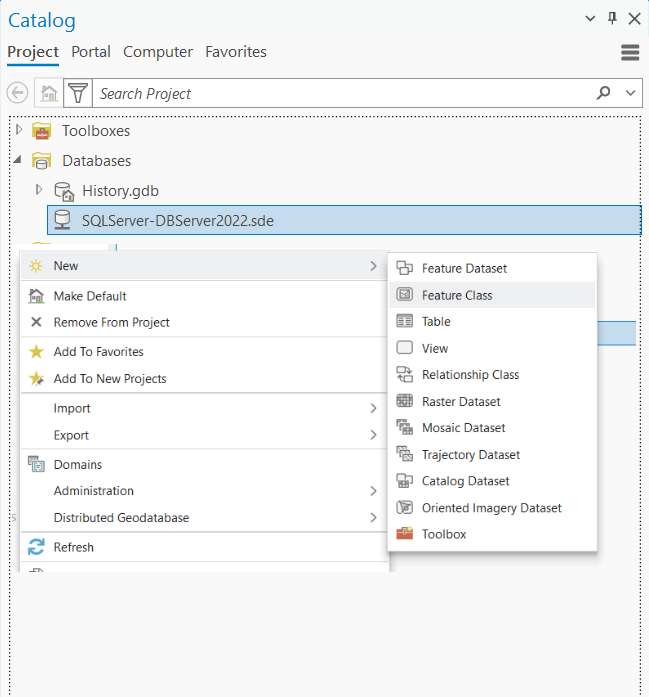Viewport: 649px width, 697px height.
Task: Click the Catalog pane title
Action: point(42,20)
